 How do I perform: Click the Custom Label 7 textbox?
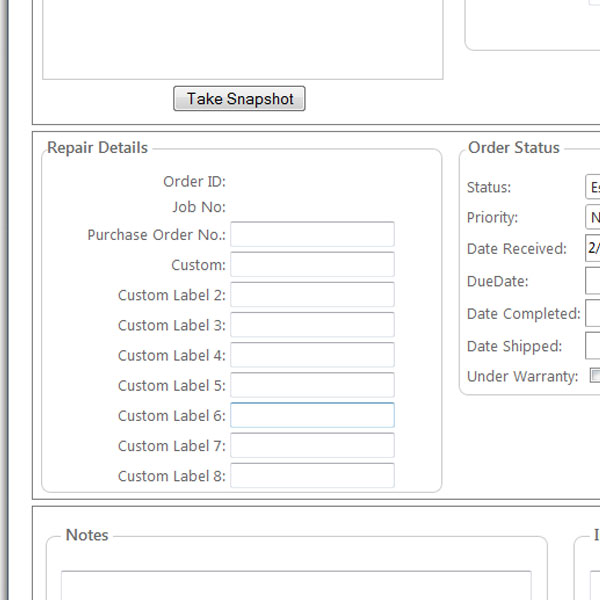[312, 446]
